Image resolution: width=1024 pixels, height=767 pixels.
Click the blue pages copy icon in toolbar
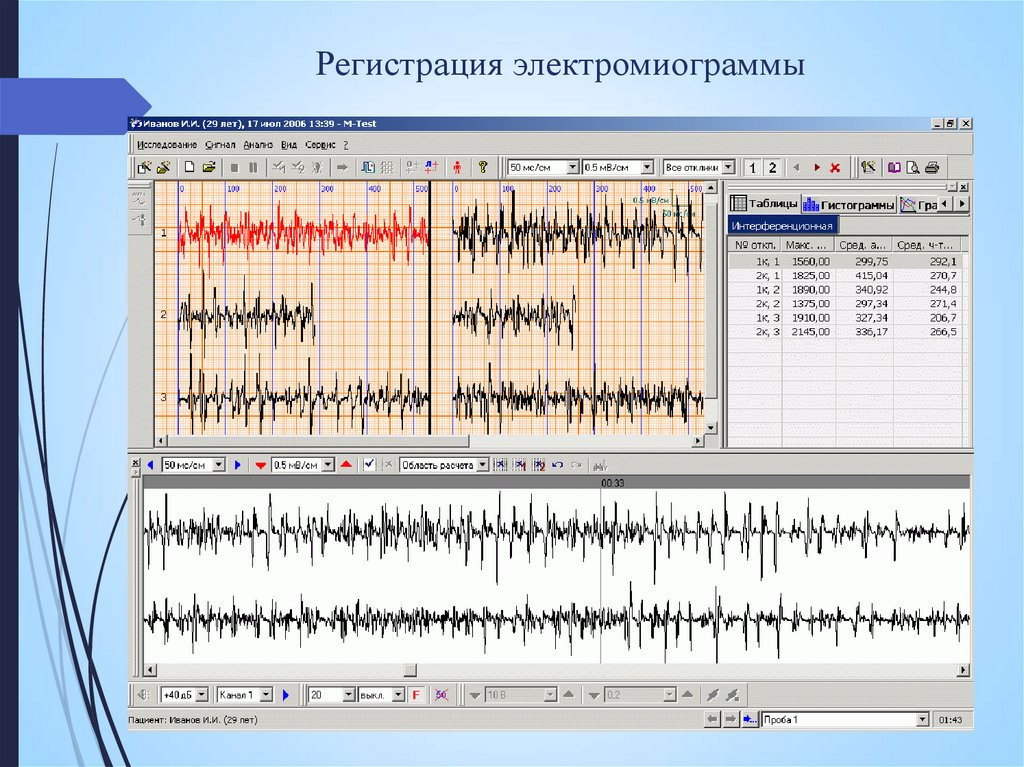click(x=368, y=167)
